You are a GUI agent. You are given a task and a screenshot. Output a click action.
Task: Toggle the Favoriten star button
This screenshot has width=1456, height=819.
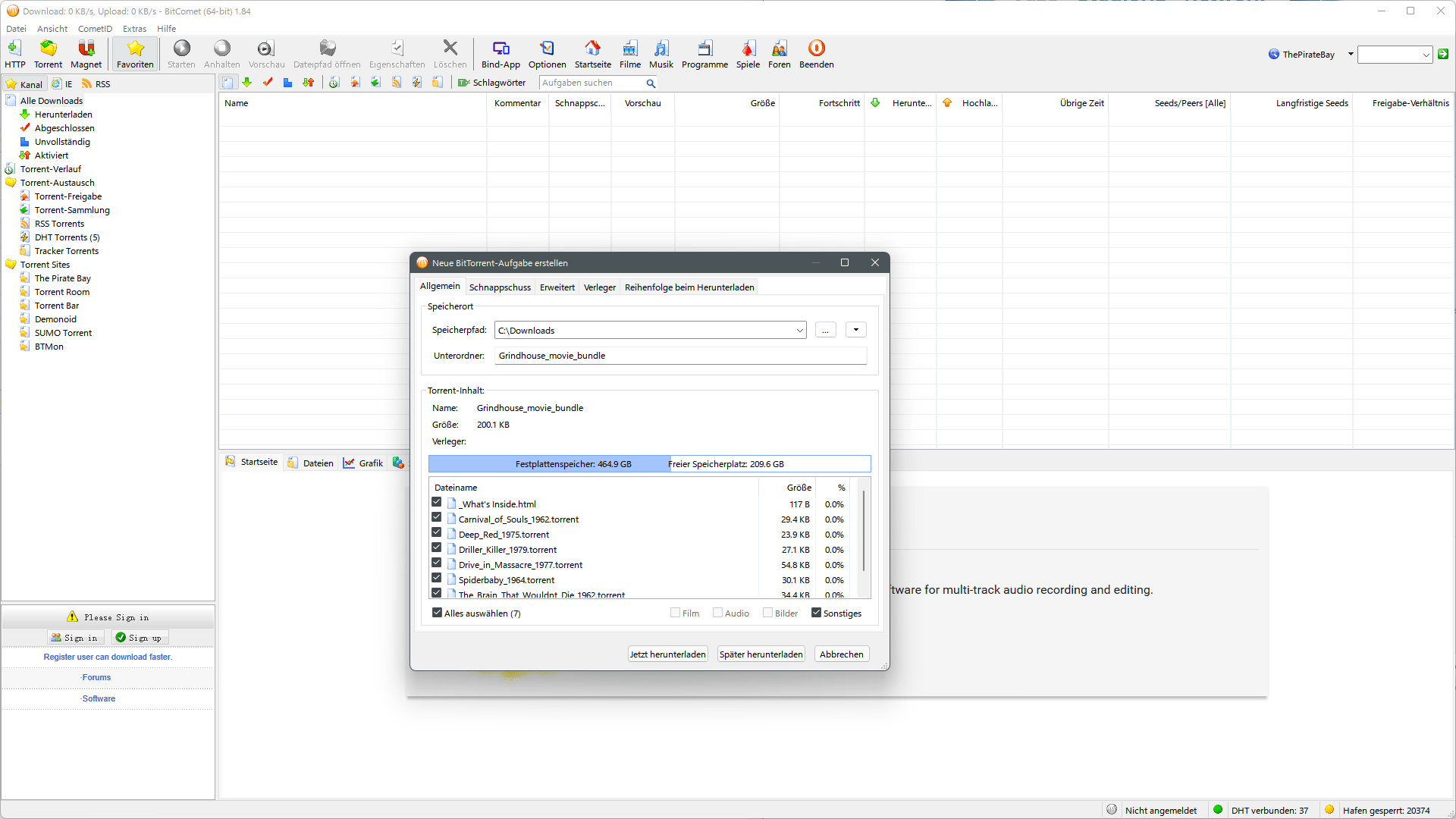point(135,55)
